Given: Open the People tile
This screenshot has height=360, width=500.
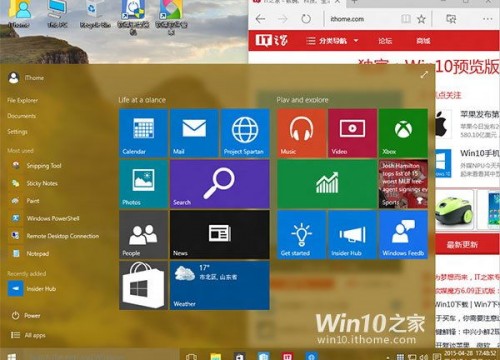Looking at the screenshot, I should coord(143,235).
